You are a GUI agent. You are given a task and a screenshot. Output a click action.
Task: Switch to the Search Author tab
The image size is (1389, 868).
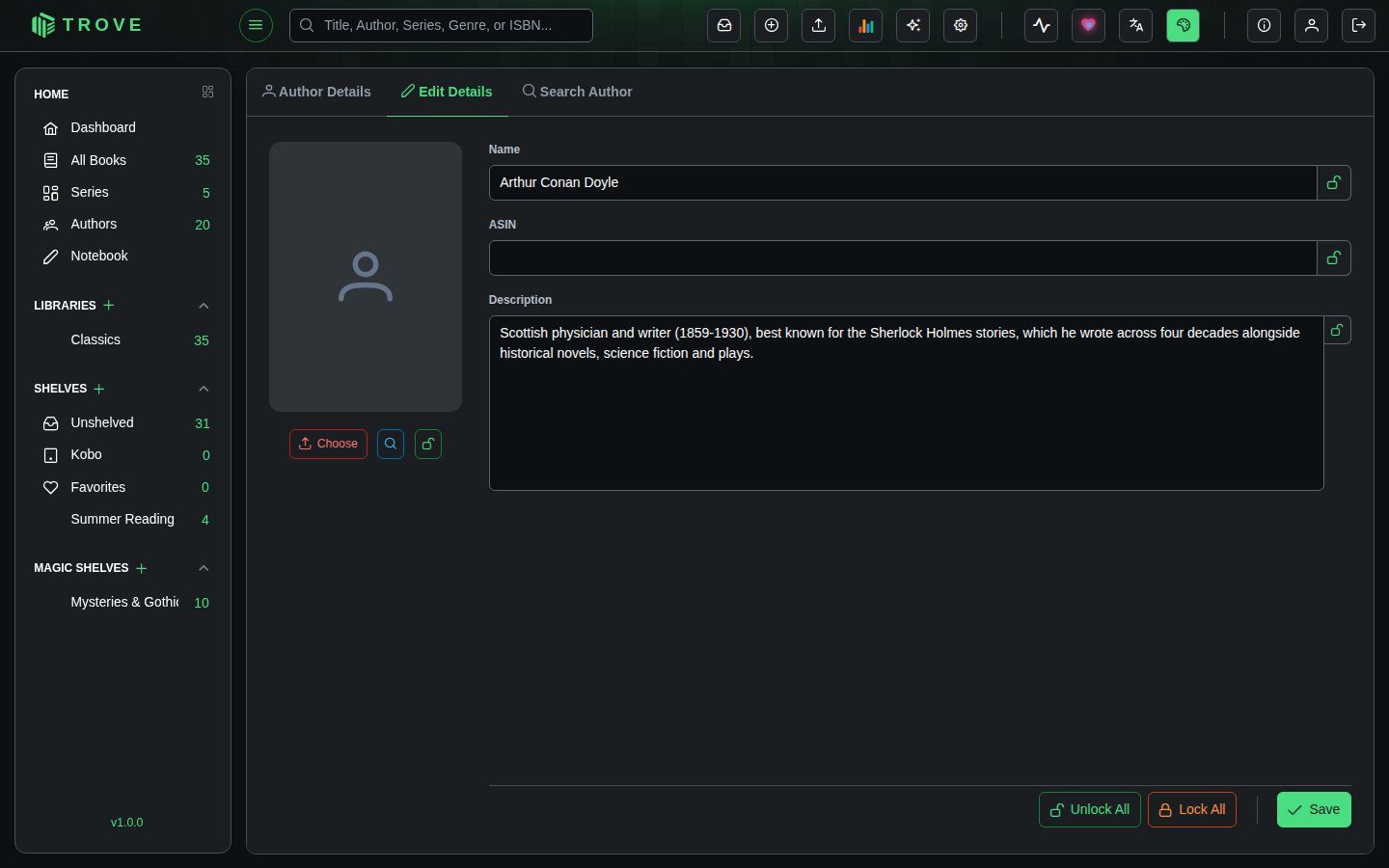[577, 92]
